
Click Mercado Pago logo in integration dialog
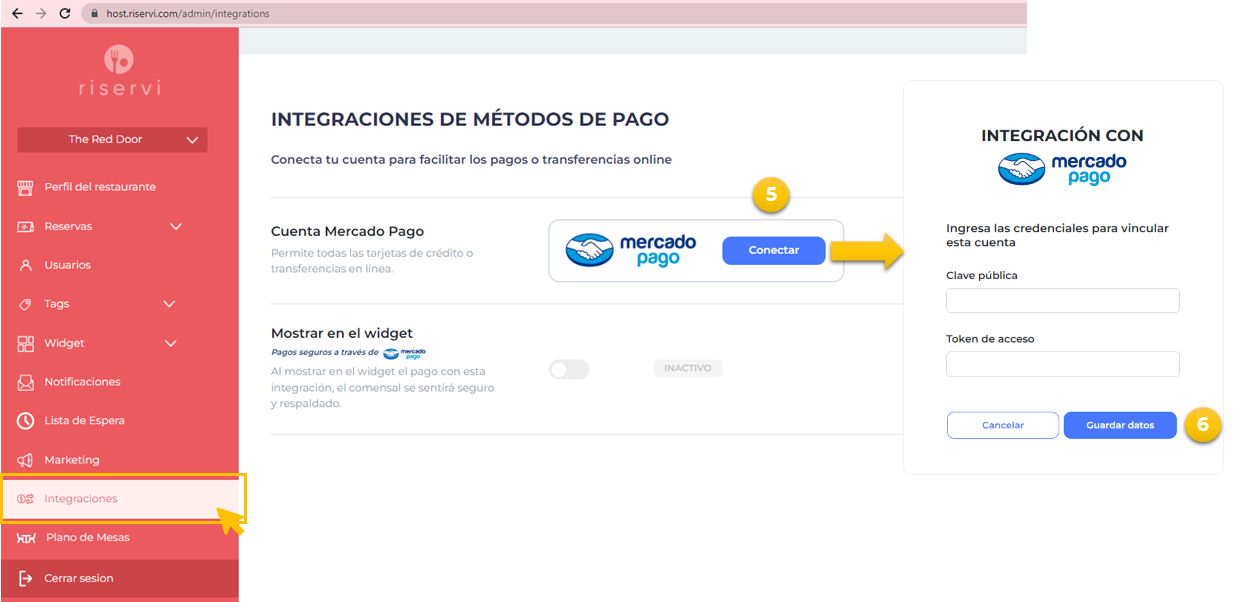(1062, 168)
